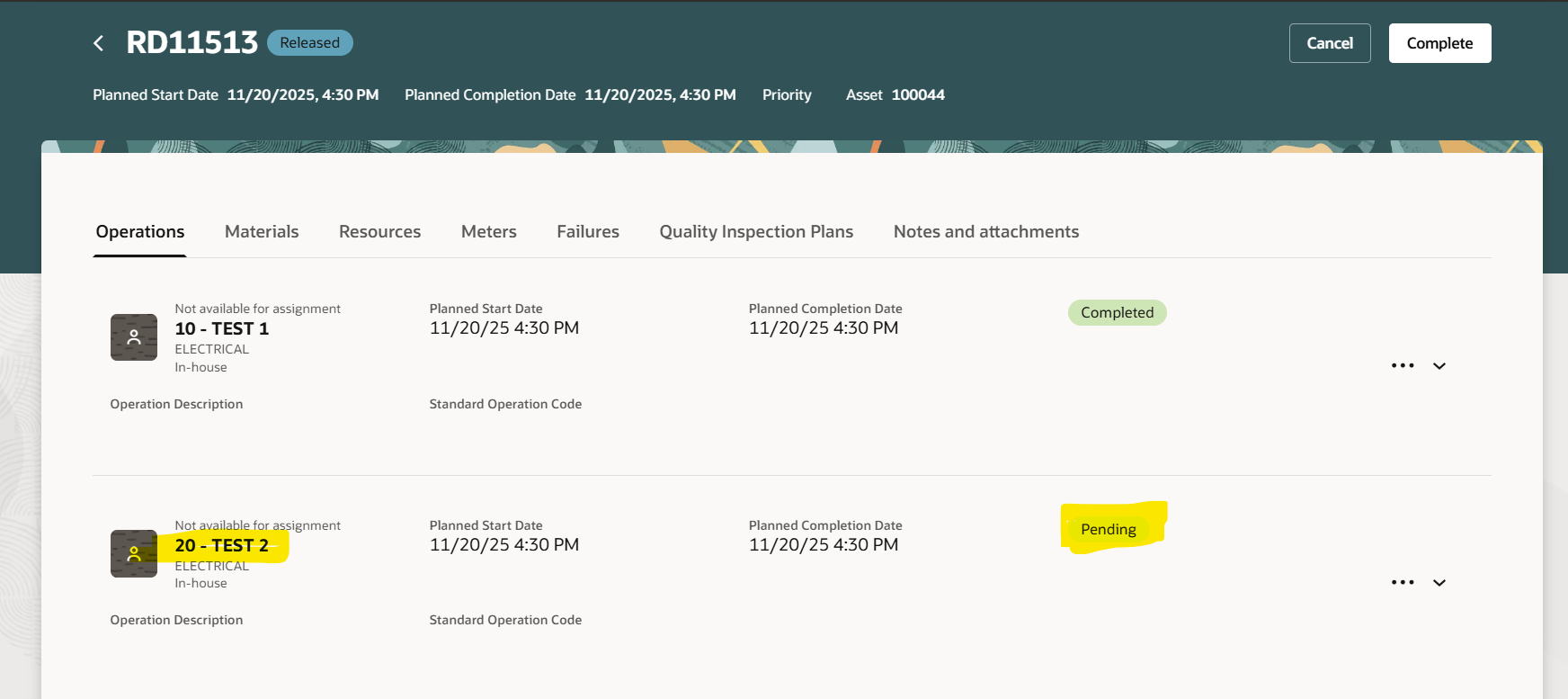Go back using the arrow beside RD11513
The width and height of the screenshot is (1568, 699).
pos(99,43)
